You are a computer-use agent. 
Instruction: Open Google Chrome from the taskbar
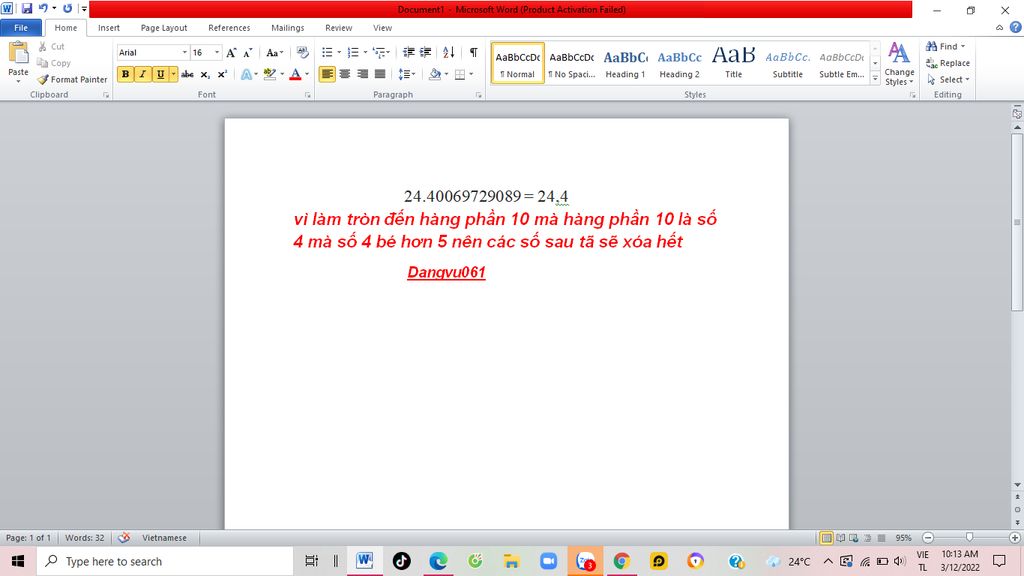tap(622, 561)
